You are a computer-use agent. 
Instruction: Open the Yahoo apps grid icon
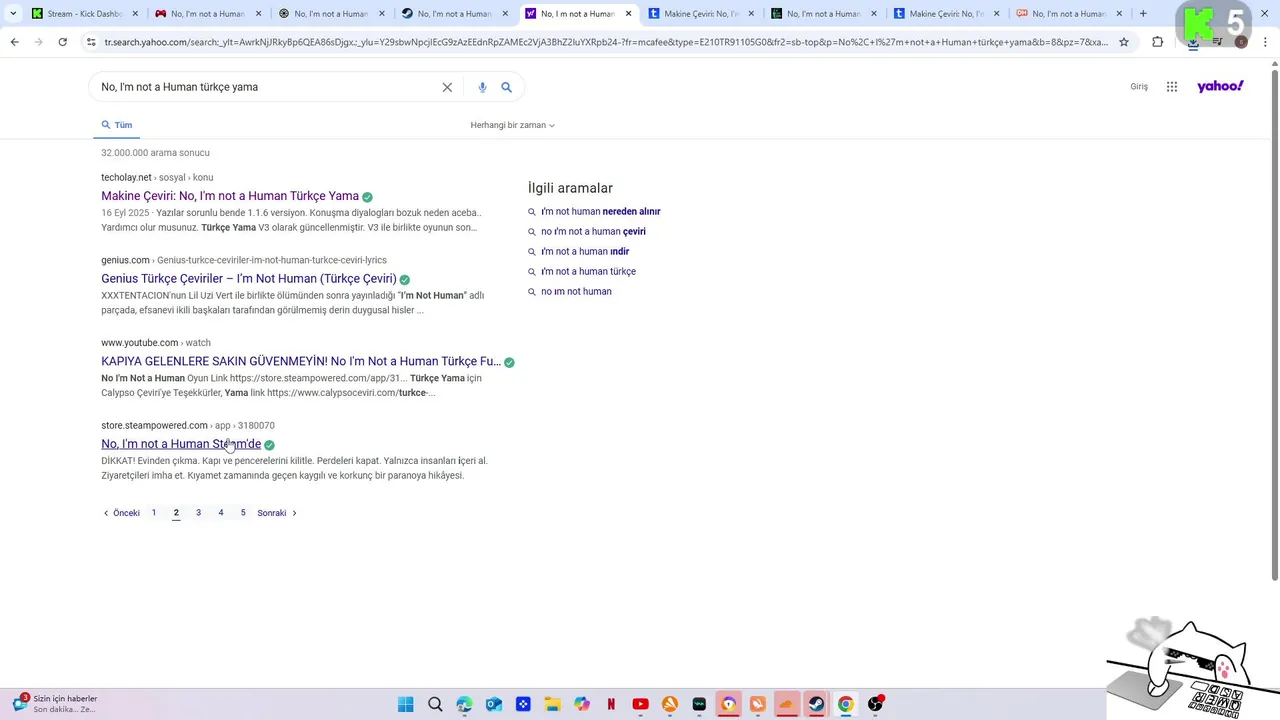(1172, 87)
